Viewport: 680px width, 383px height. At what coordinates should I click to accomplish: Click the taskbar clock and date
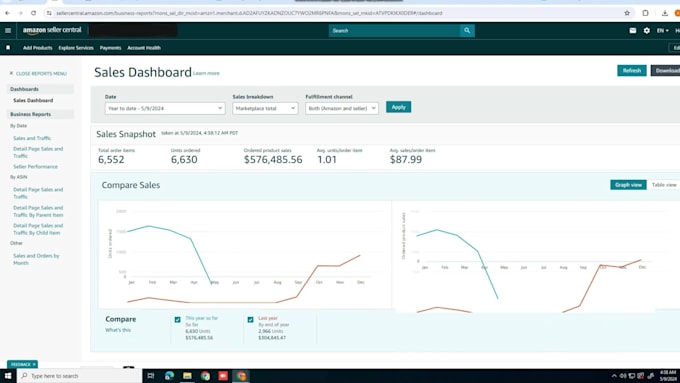pyautogui.click(x=668, y=376)
